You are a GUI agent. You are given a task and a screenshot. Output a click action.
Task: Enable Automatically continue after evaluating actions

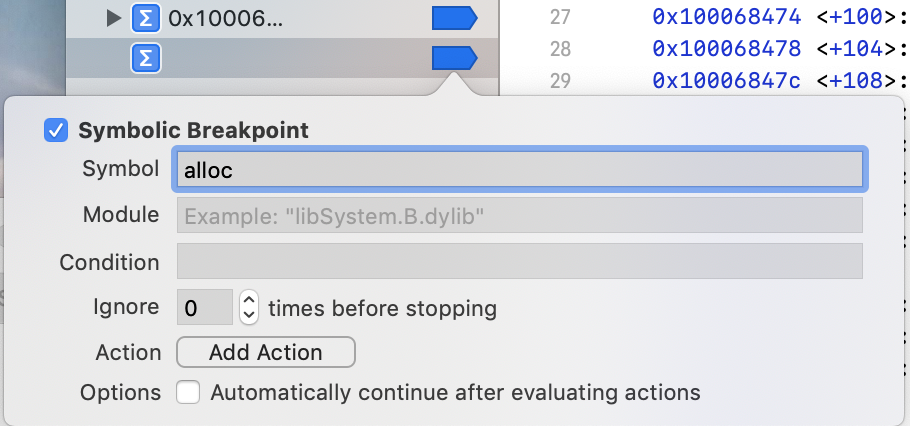[x=188, y=392]
